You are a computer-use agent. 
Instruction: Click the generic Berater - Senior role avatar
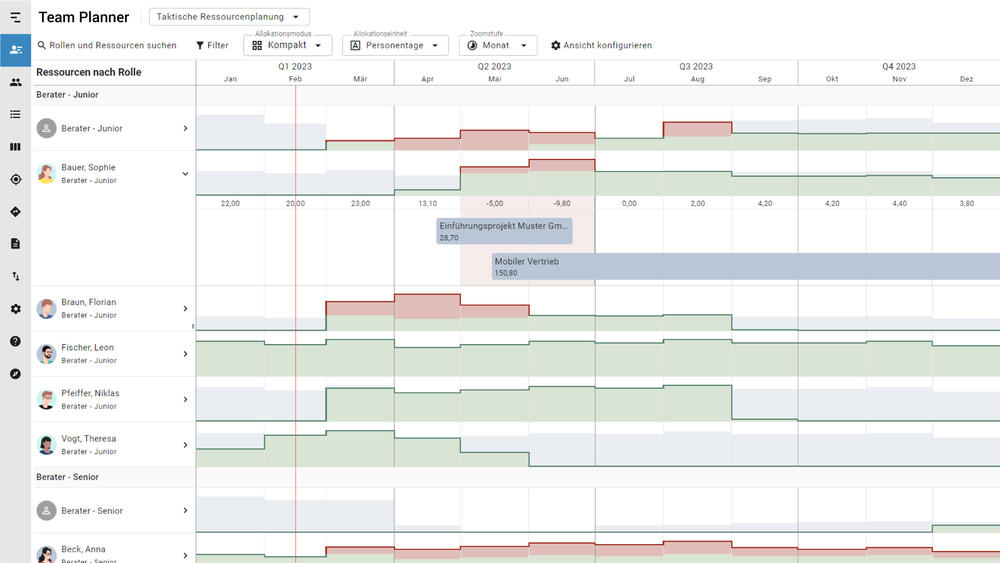pos(46,510)
